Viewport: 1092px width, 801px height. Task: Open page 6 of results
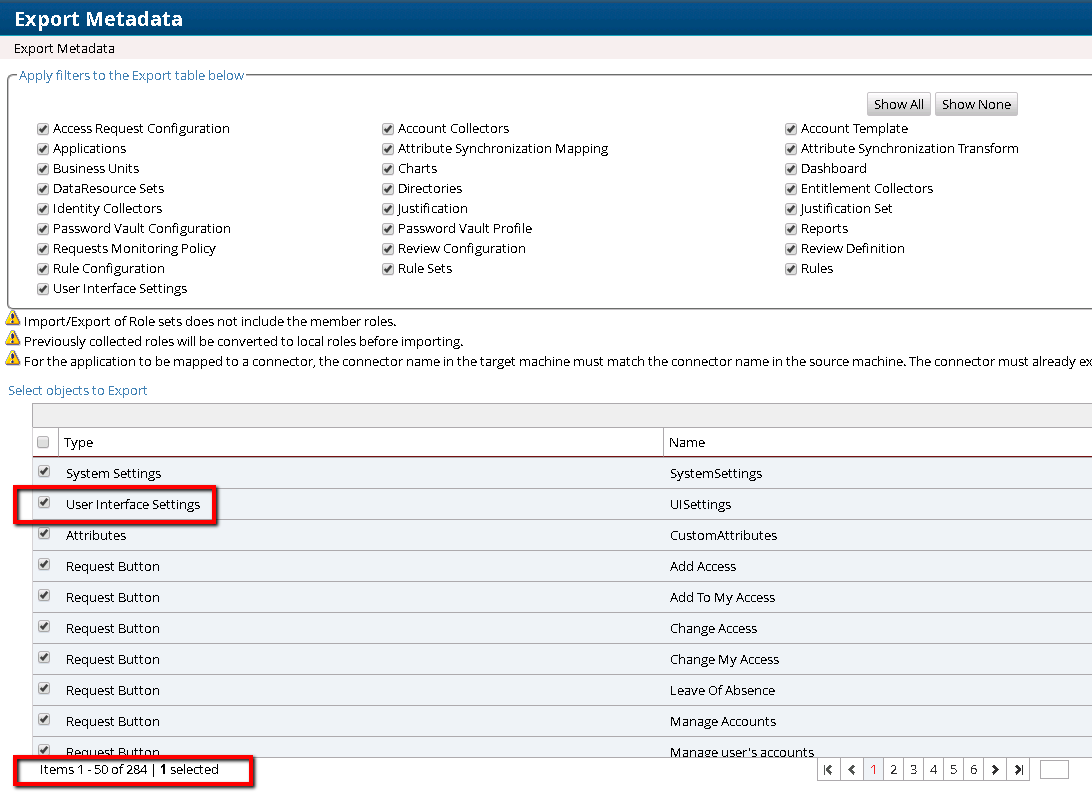click(974, 770)
